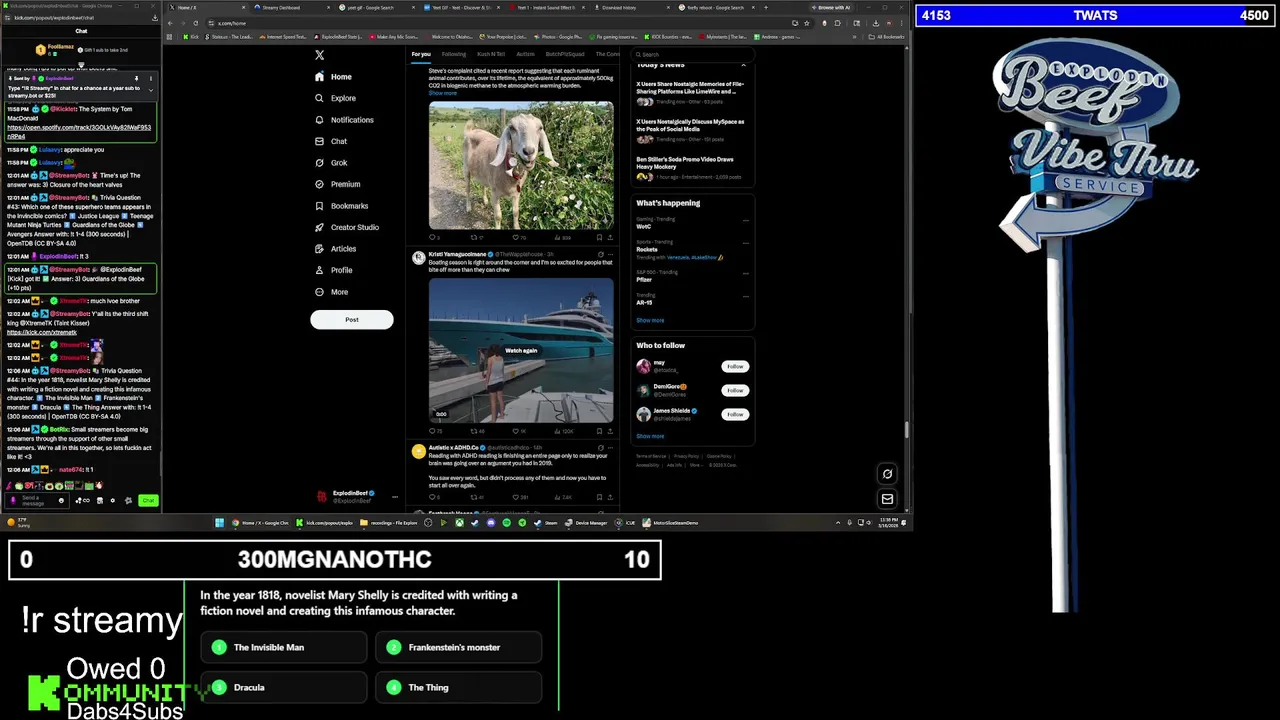
Task: Switch to Following tab
Action: [x=454, y=54]
